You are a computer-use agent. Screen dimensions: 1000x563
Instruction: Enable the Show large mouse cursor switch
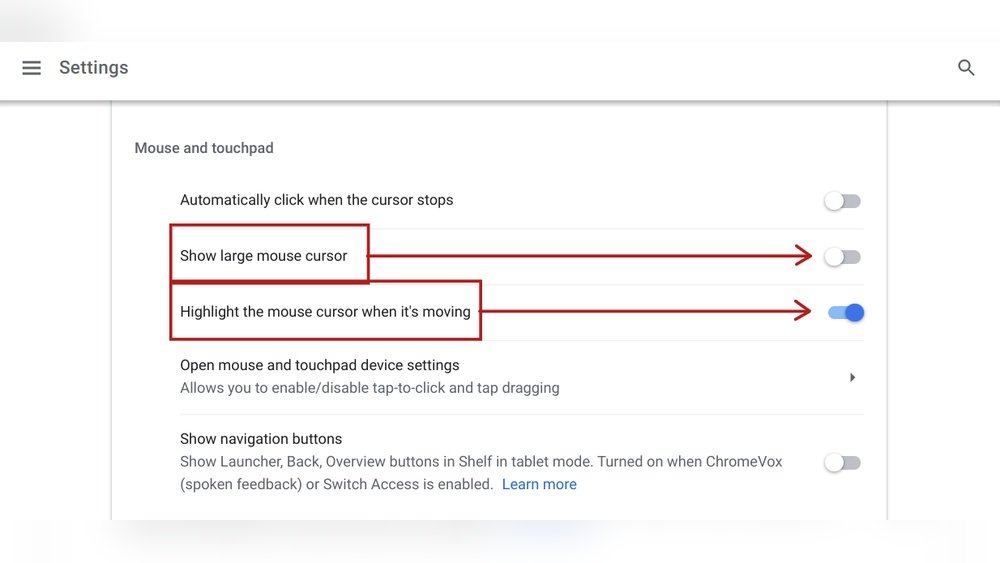click(x=842, y=257)
